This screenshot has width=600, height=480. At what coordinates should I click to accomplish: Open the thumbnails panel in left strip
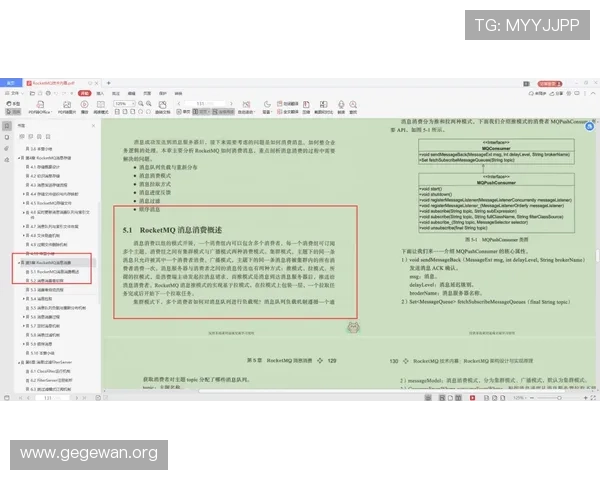pyautogui.click(x=7, y=137)
